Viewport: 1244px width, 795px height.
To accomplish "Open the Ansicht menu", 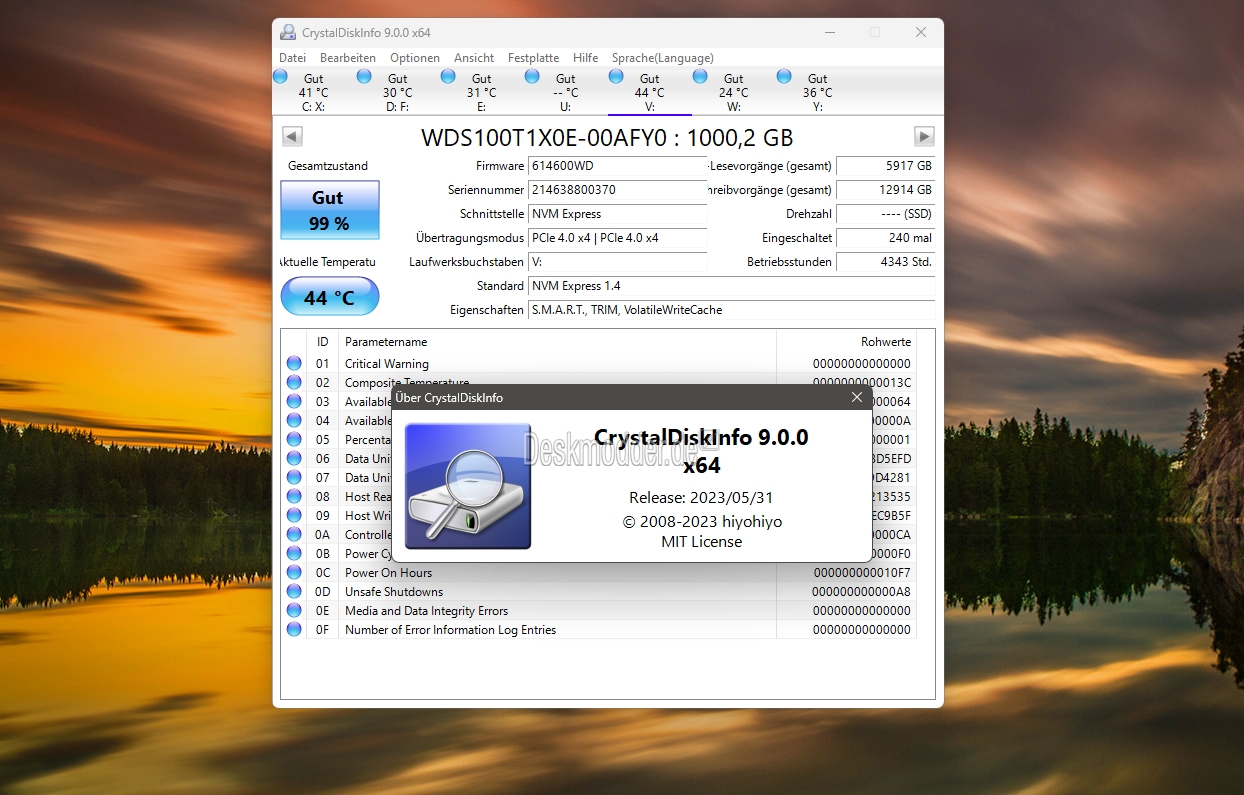I will (x=474, y=58).
